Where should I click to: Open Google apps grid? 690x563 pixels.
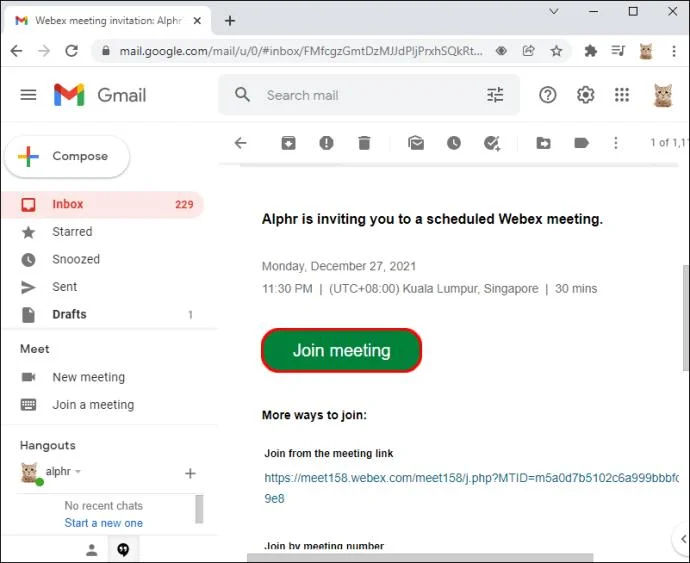[622, 95]
